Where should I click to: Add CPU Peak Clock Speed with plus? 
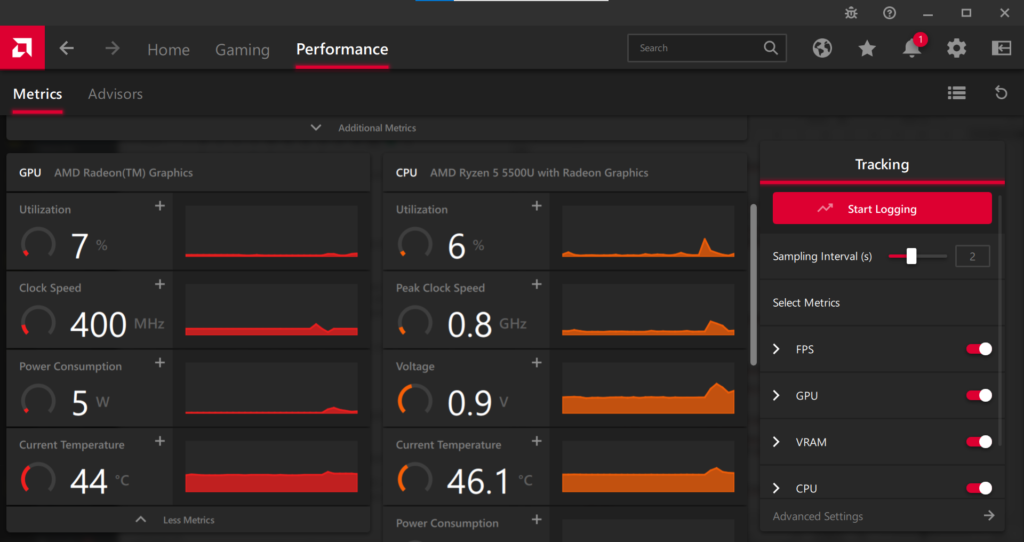tap(536, 285)
